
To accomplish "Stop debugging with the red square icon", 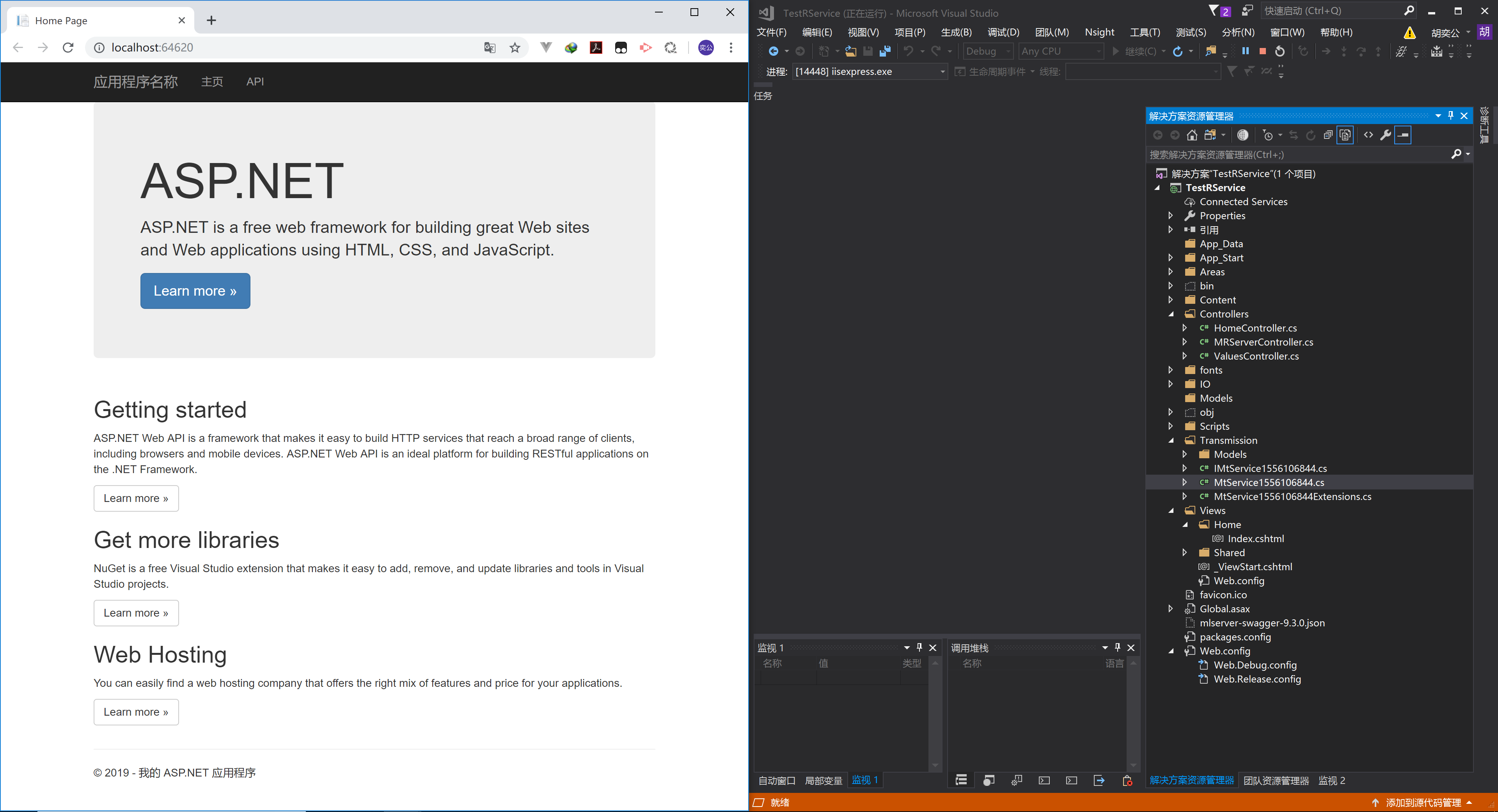I will coord(1262,51).
